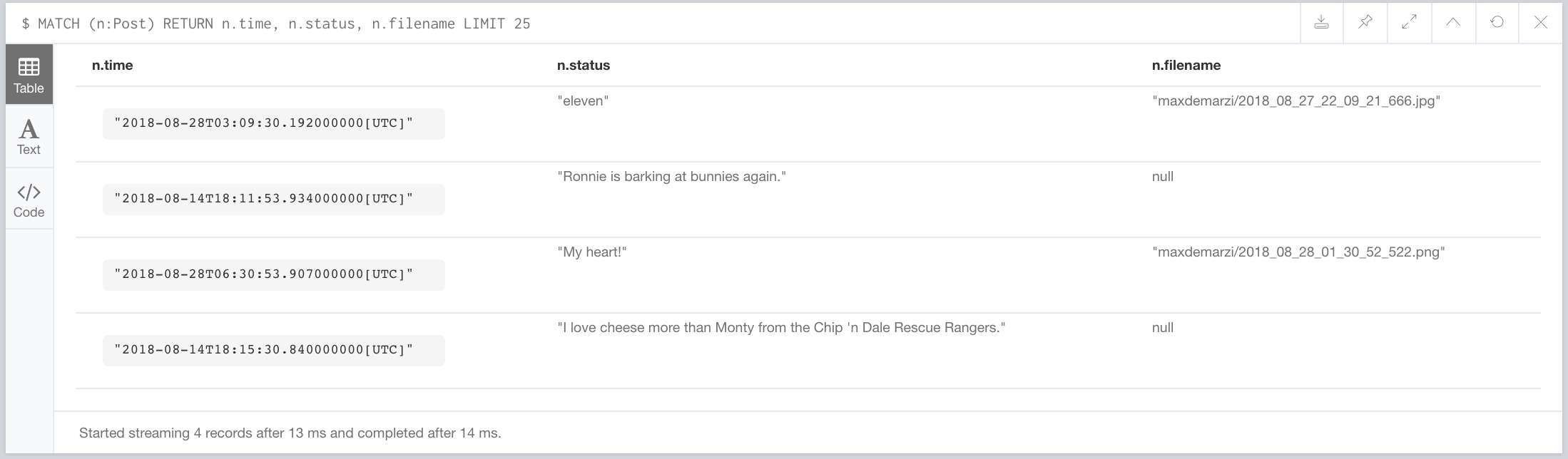The width and height of the screenshot is (1568, 459).
Task: Select the "Ronnie is barking at bunnies" status
Action: point(671,177)
